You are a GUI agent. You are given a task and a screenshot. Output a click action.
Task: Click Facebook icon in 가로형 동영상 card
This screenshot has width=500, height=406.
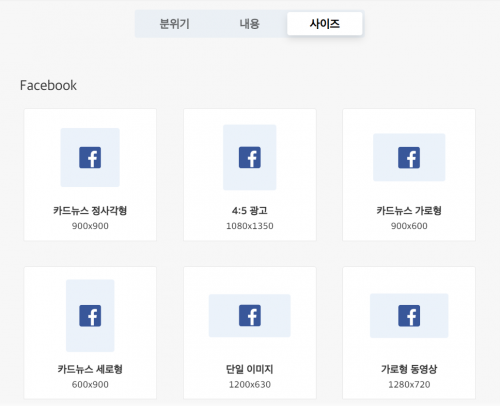[409, 315]
